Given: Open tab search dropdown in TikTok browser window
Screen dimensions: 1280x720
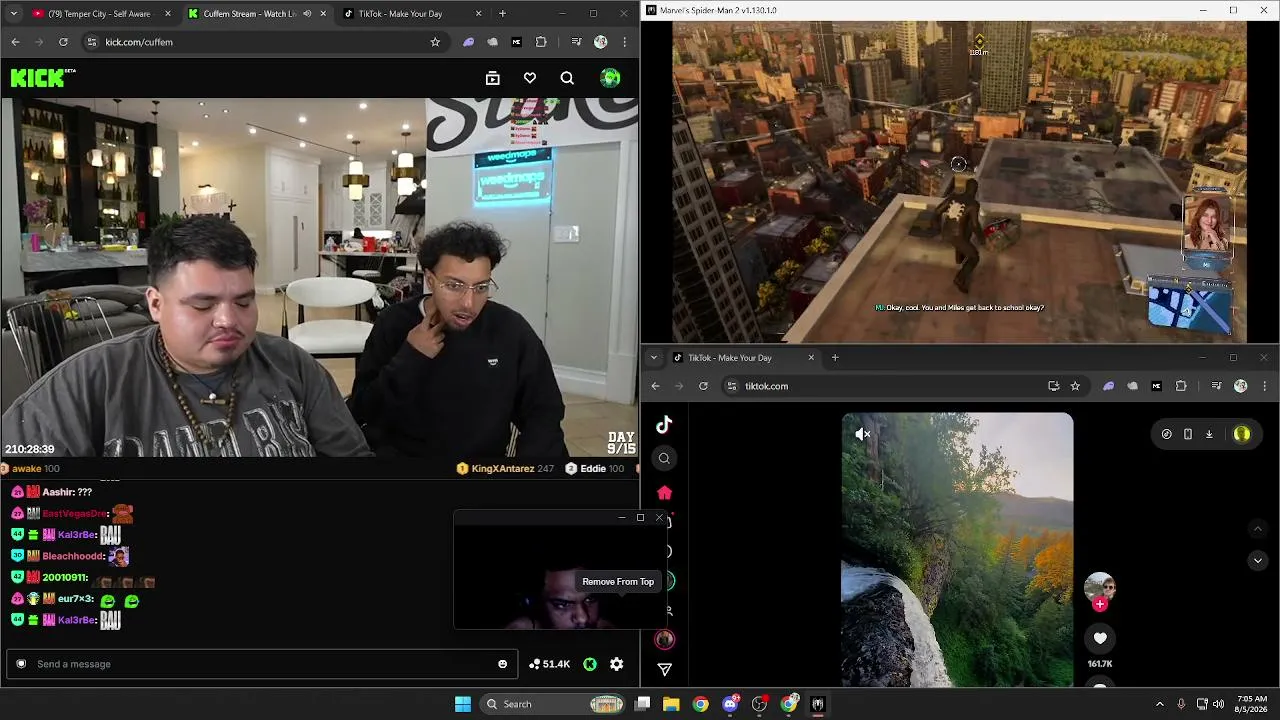Looking at the screenshot, I should (653, 358).
